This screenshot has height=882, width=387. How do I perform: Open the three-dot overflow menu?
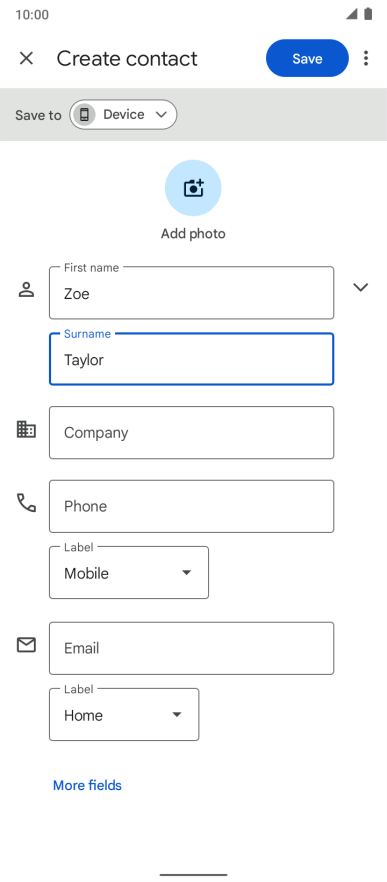click(366, 58)
